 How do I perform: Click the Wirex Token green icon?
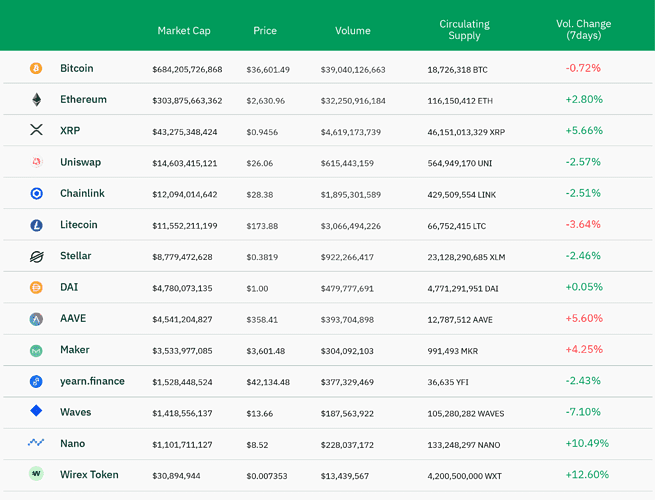point(36,474)
